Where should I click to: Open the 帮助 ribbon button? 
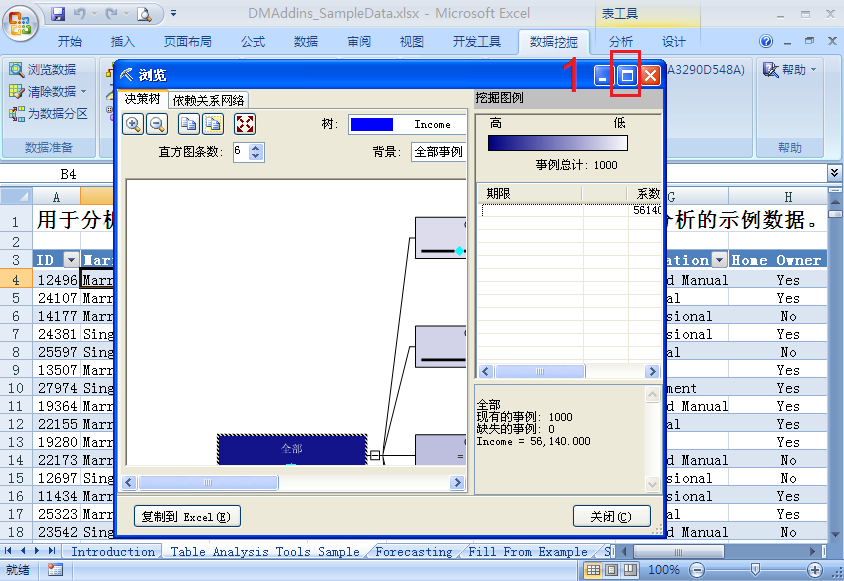[x=790, y=69]
